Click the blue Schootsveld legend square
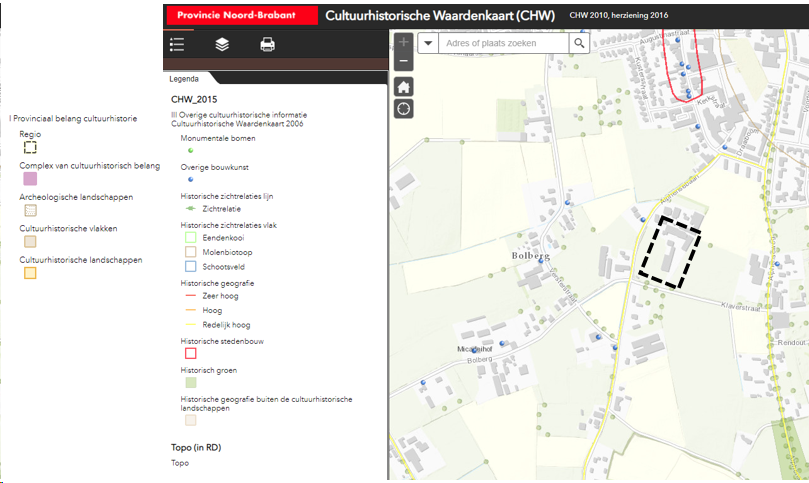Image resolution: width=809 pixels, height=483 pixels. (190, 267)
